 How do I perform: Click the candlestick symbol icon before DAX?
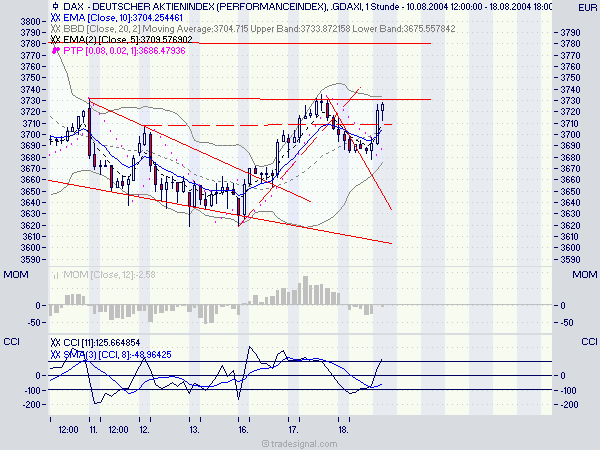(55, 7)
